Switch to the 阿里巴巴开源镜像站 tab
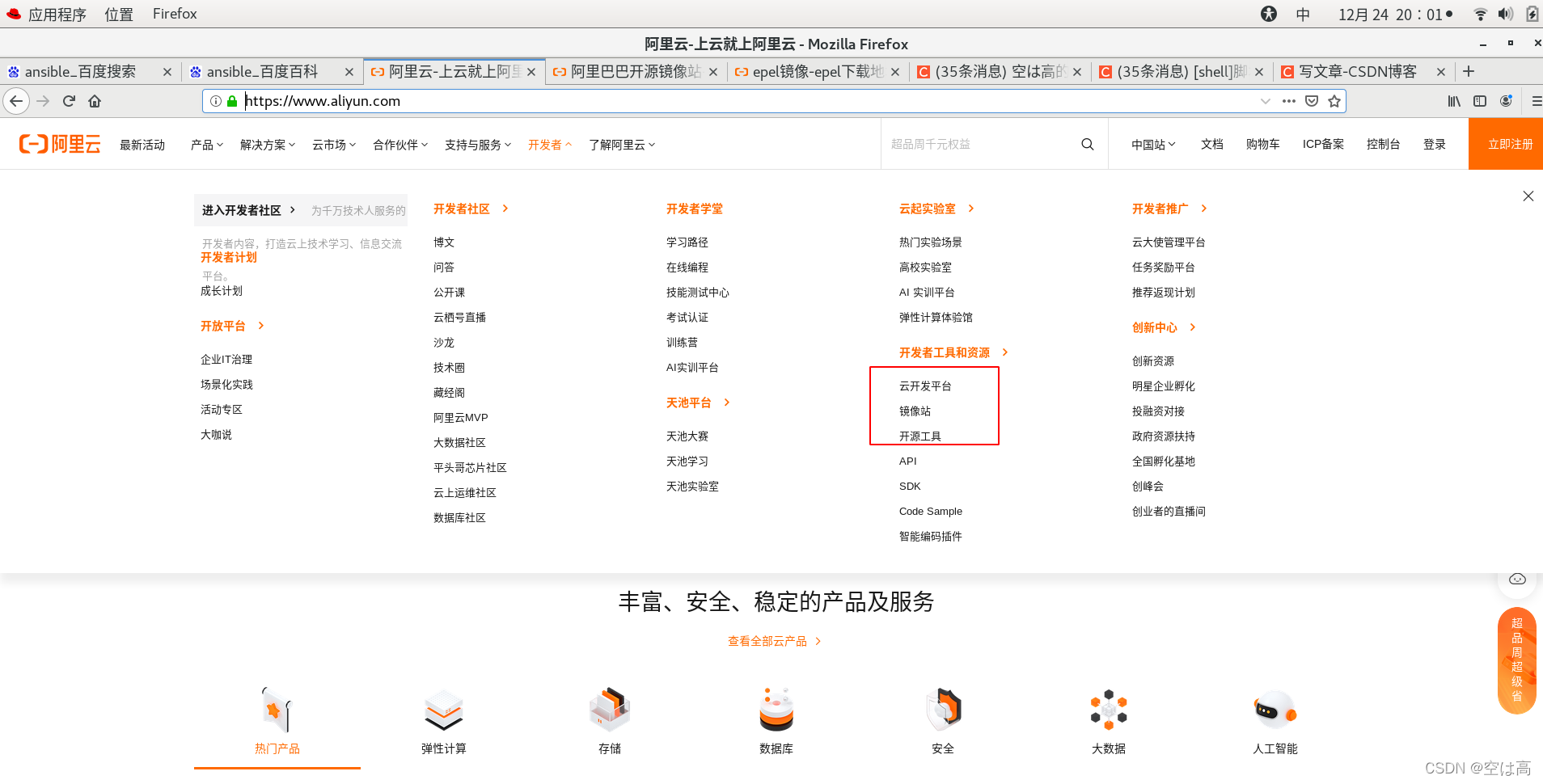This screenshot has width=1543, height=784. [636, 72]
